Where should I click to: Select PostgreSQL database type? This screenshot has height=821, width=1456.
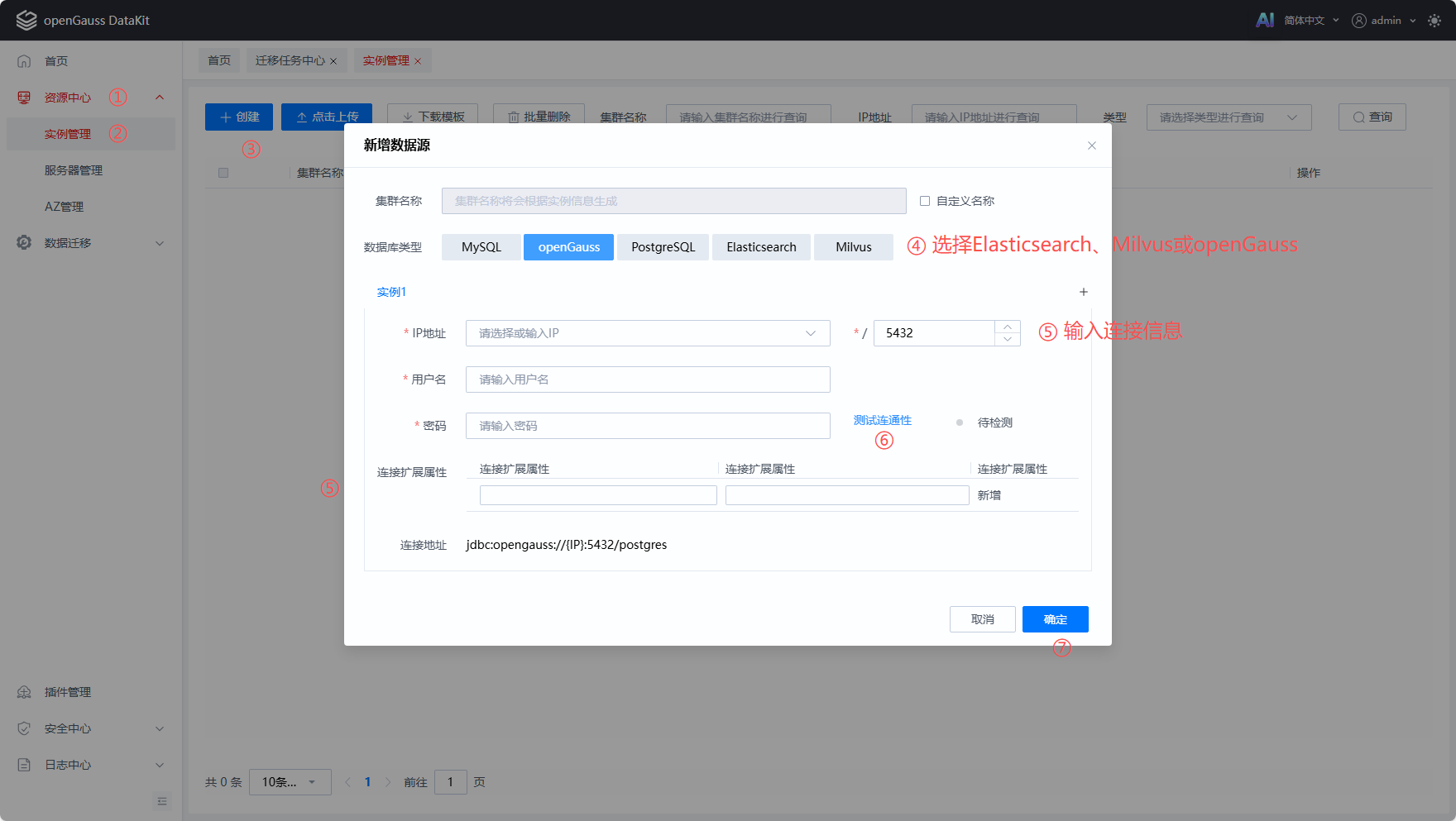coord(663,247)
